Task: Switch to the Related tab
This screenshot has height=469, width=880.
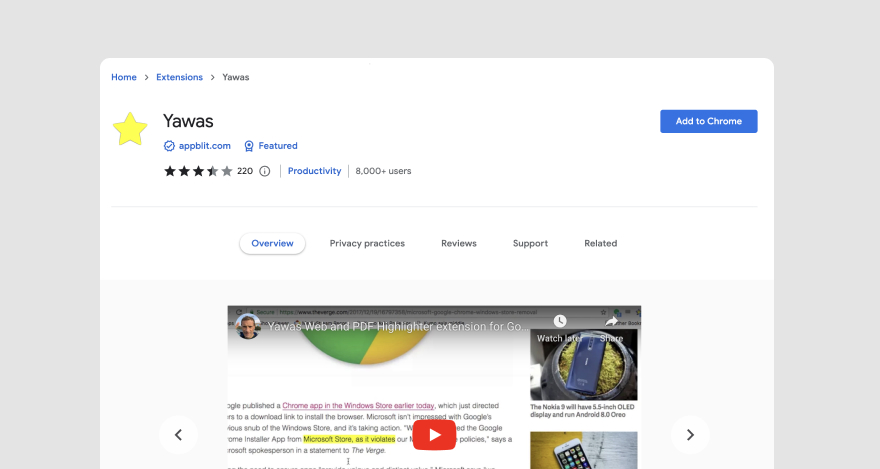Action: tap(601, 243)
